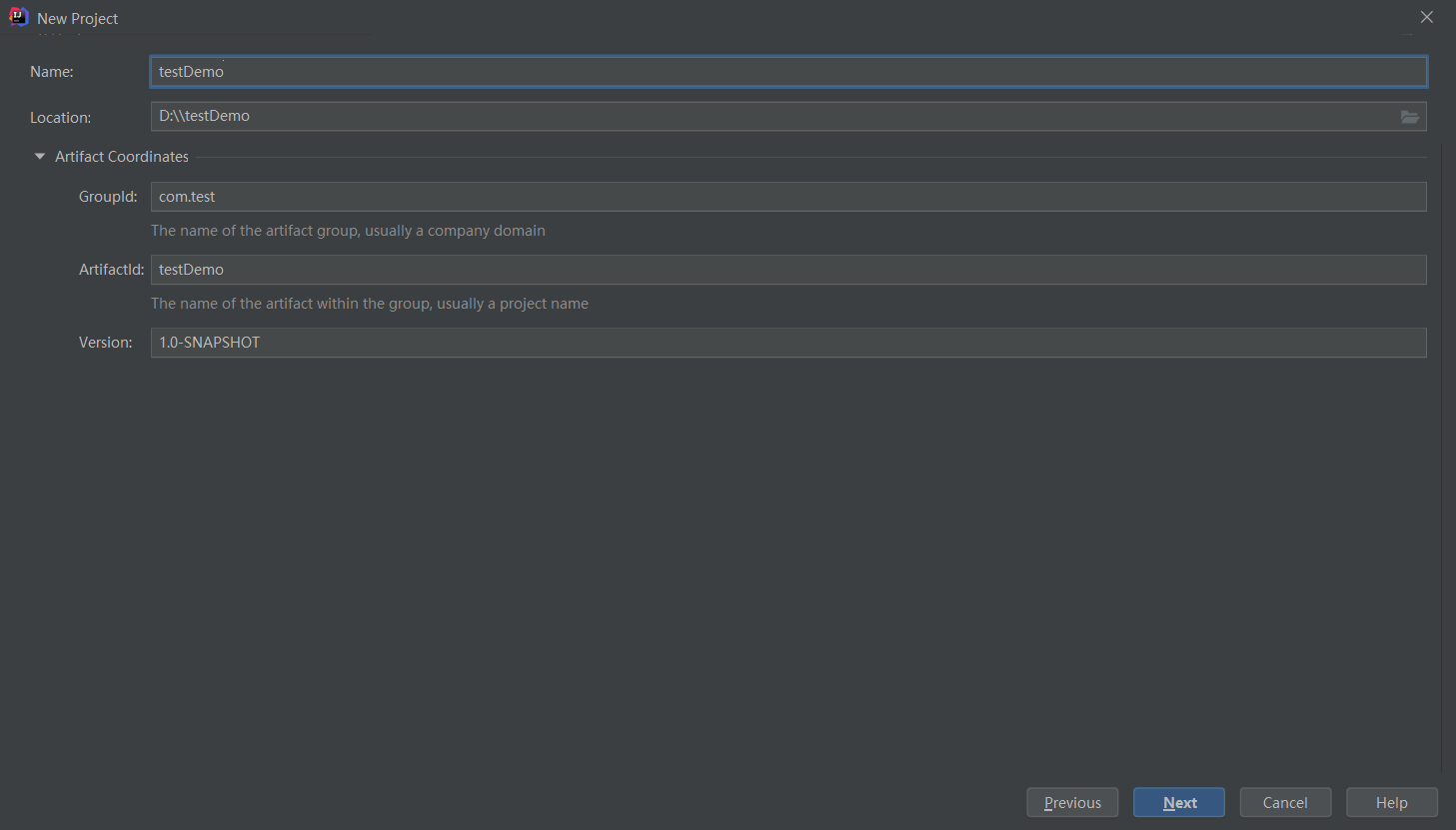Open Help for this dialog
This screenshot has height=830, width=1456.
click(x=1391, y=802)
